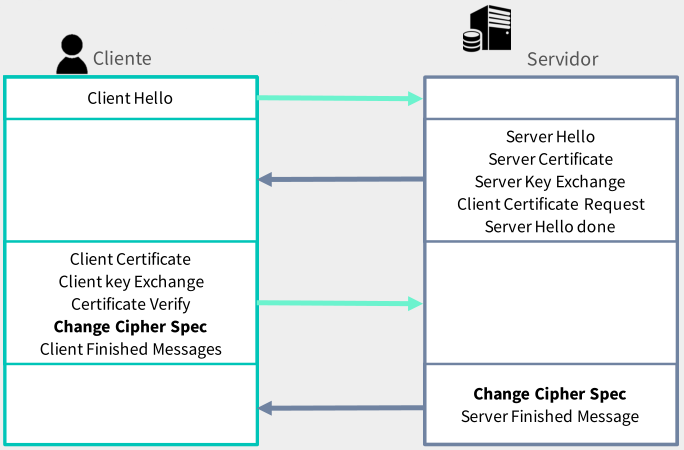This screenshot has height=450, width=684.
Task: Click the teal arrow beside Certificate Verify
Action: pyautogui.click(x=340, y=303)
